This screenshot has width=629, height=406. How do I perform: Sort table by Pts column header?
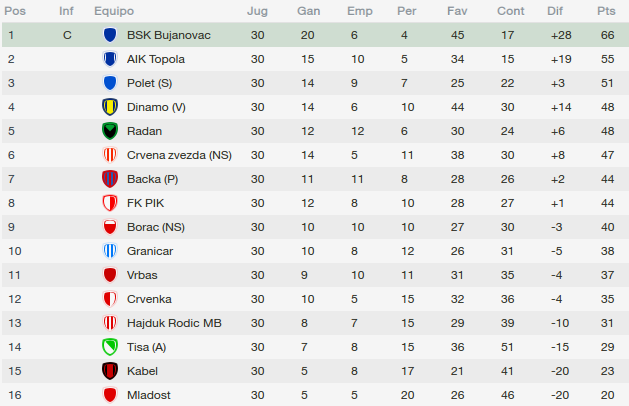tap(606, 11)
